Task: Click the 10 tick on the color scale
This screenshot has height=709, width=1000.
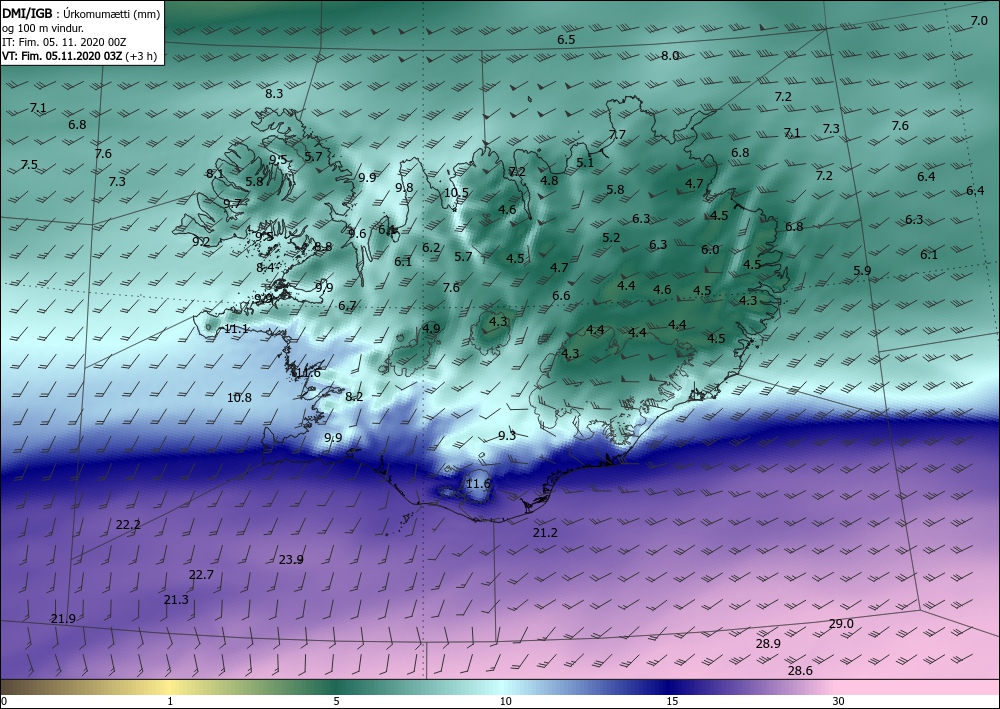Action: click(x=506, y=701)
